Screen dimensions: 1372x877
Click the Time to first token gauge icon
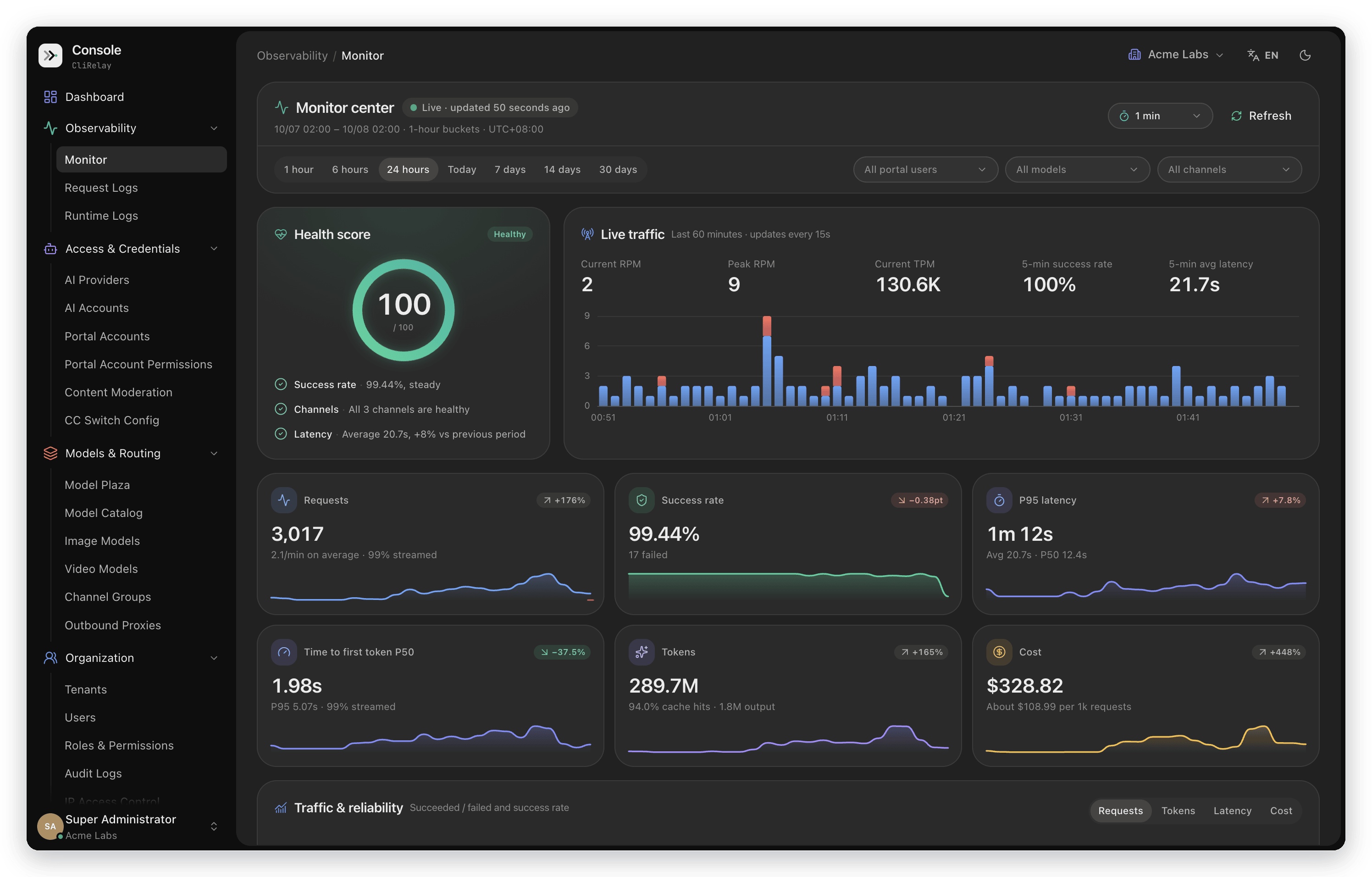click(284, 652)
